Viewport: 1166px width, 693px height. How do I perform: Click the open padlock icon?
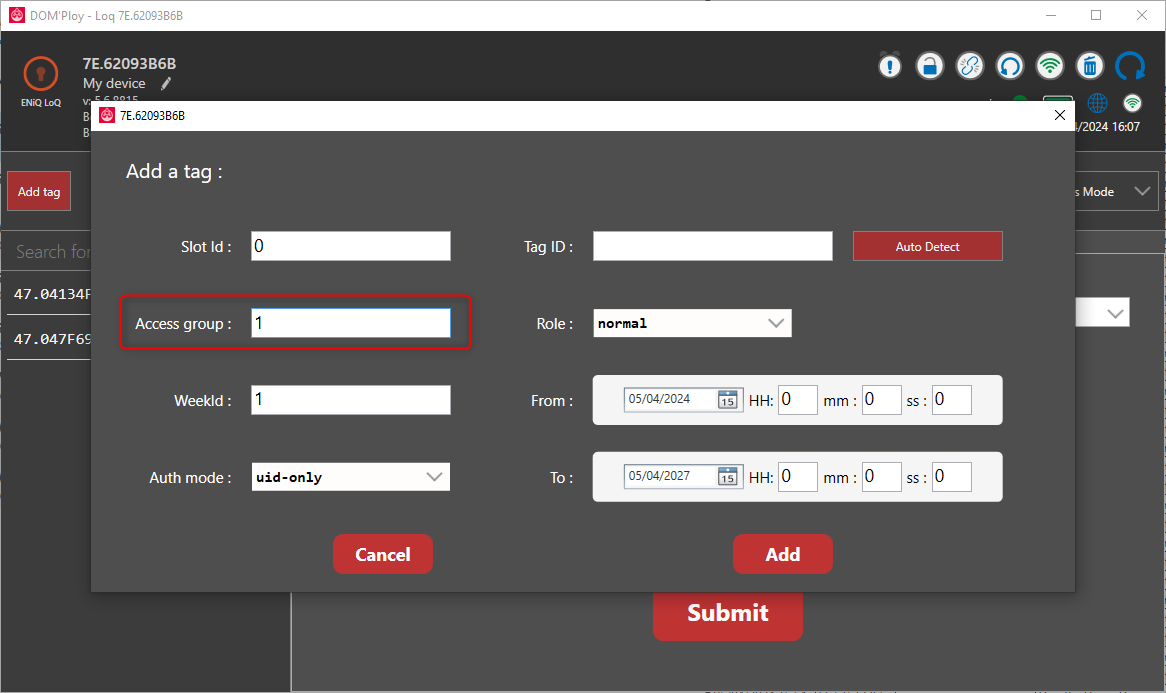coord(930,66)
